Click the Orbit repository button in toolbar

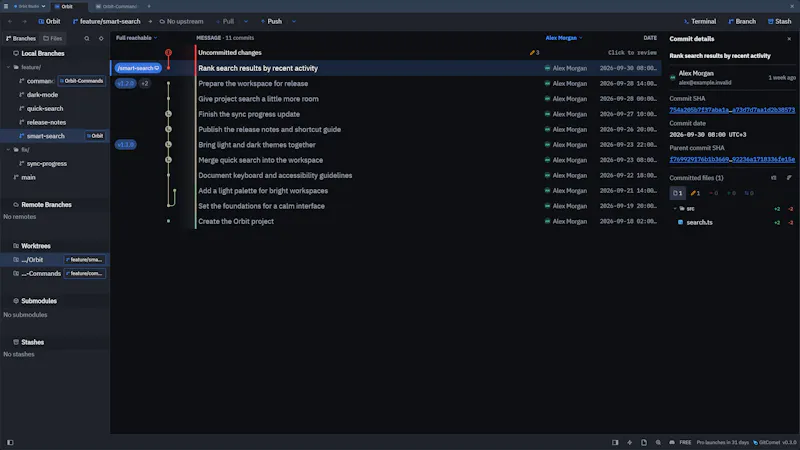(x=49, y=21)
